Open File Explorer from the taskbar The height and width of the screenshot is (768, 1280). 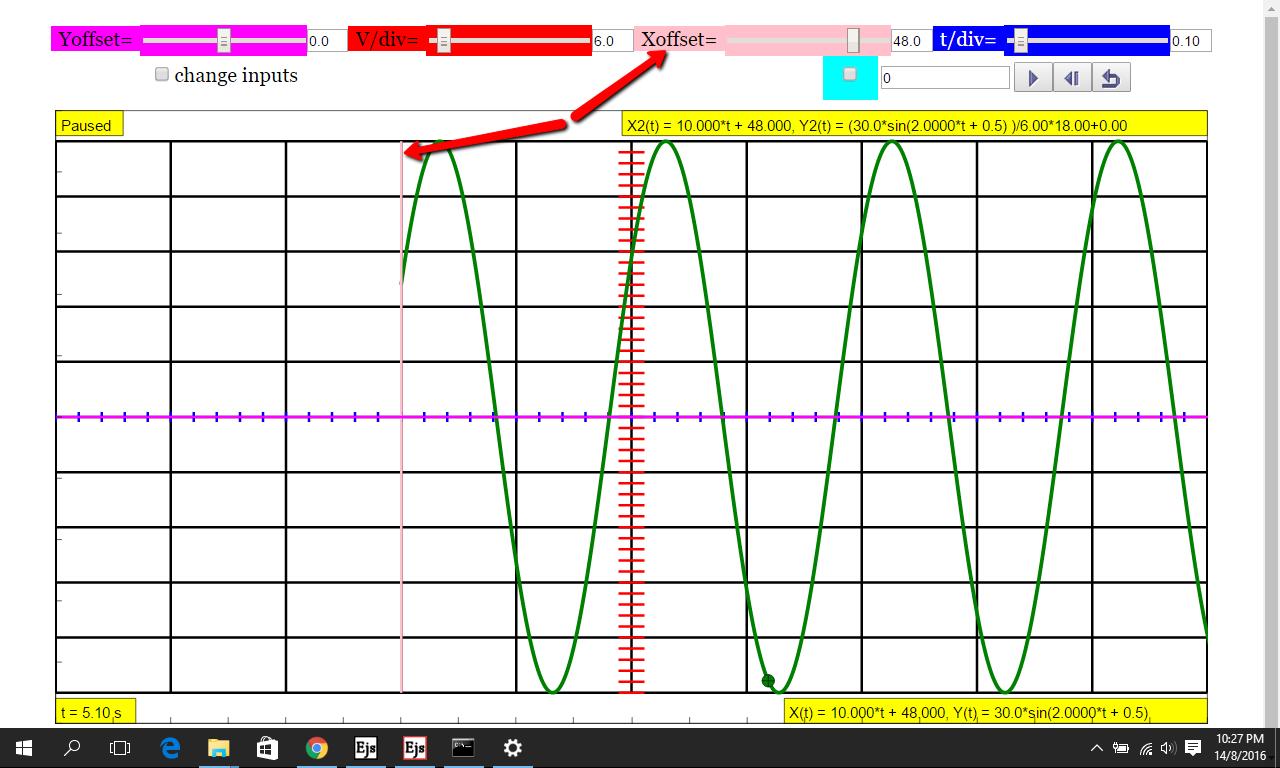[218, 747]
